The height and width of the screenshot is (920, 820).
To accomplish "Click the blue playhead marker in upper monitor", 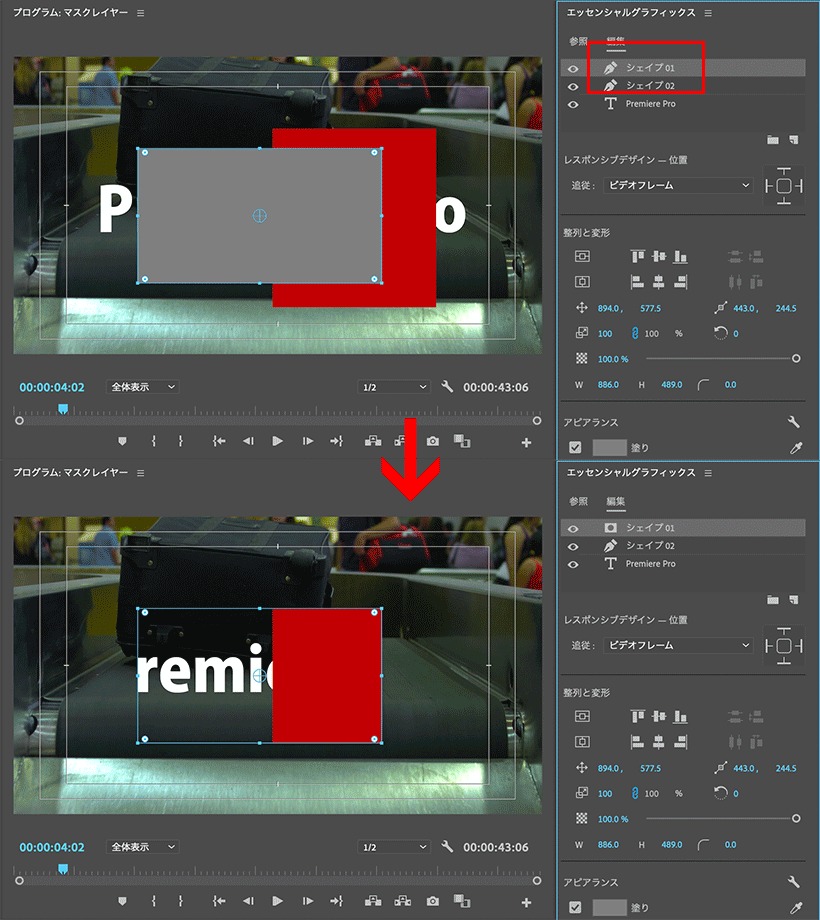I will [63, 409].
